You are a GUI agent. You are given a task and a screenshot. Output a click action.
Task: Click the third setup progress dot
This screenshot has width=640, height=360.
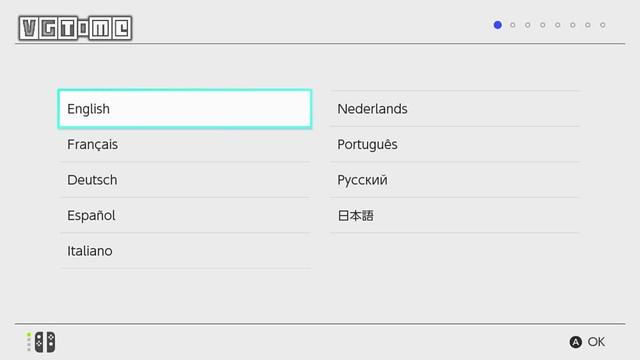coord(528,25)
